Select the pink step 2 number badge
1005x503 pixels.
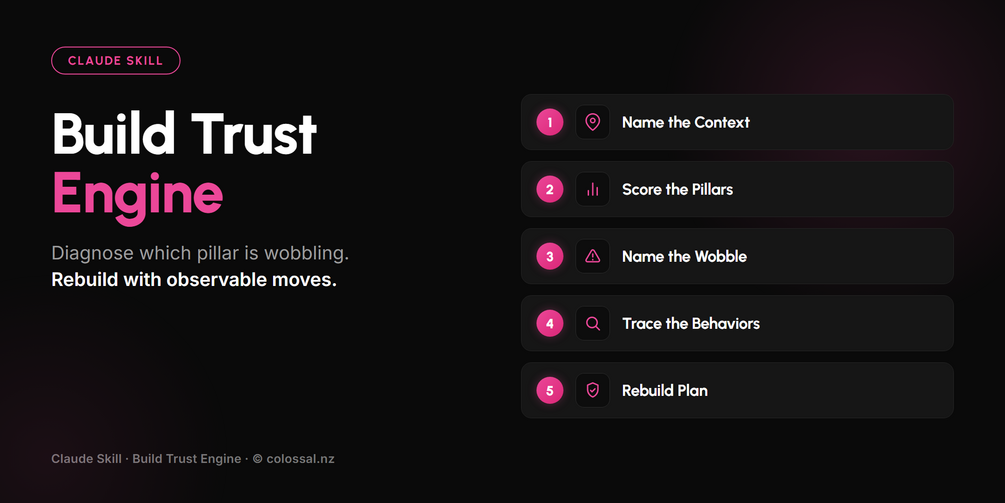click(549, 189)
